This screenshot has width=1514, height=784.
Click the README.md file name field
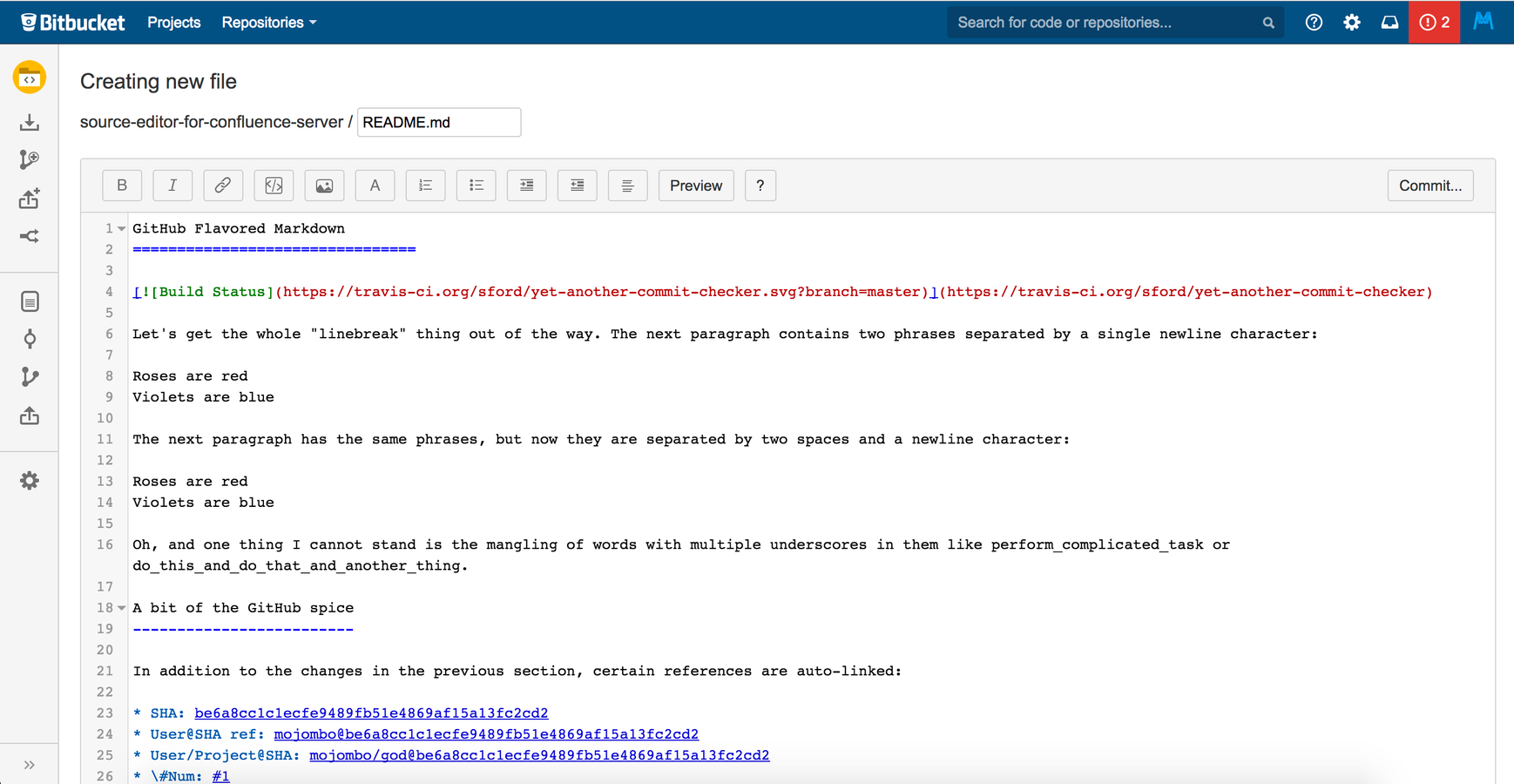click(x=439, y=123)
